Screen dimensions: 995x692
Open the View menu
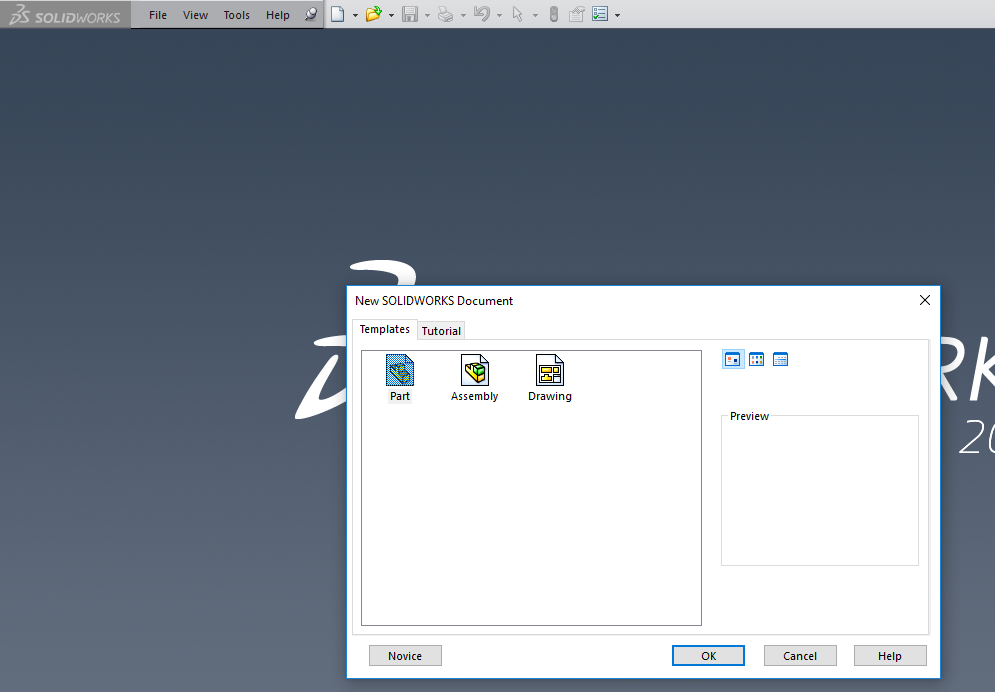click(x=195, y=15)
